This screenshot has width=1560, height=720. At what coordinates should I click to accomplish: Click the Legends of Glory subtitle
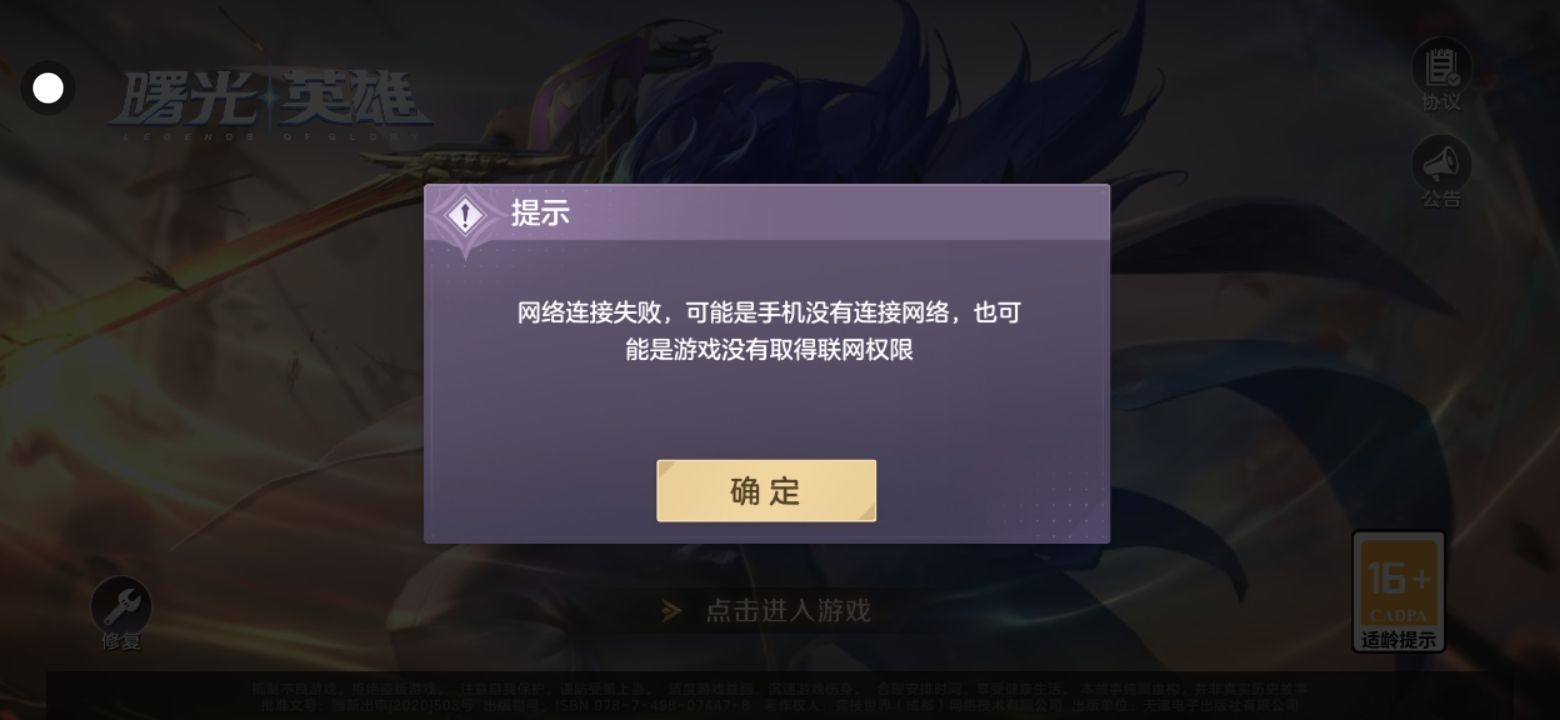[x=270, y=134]
